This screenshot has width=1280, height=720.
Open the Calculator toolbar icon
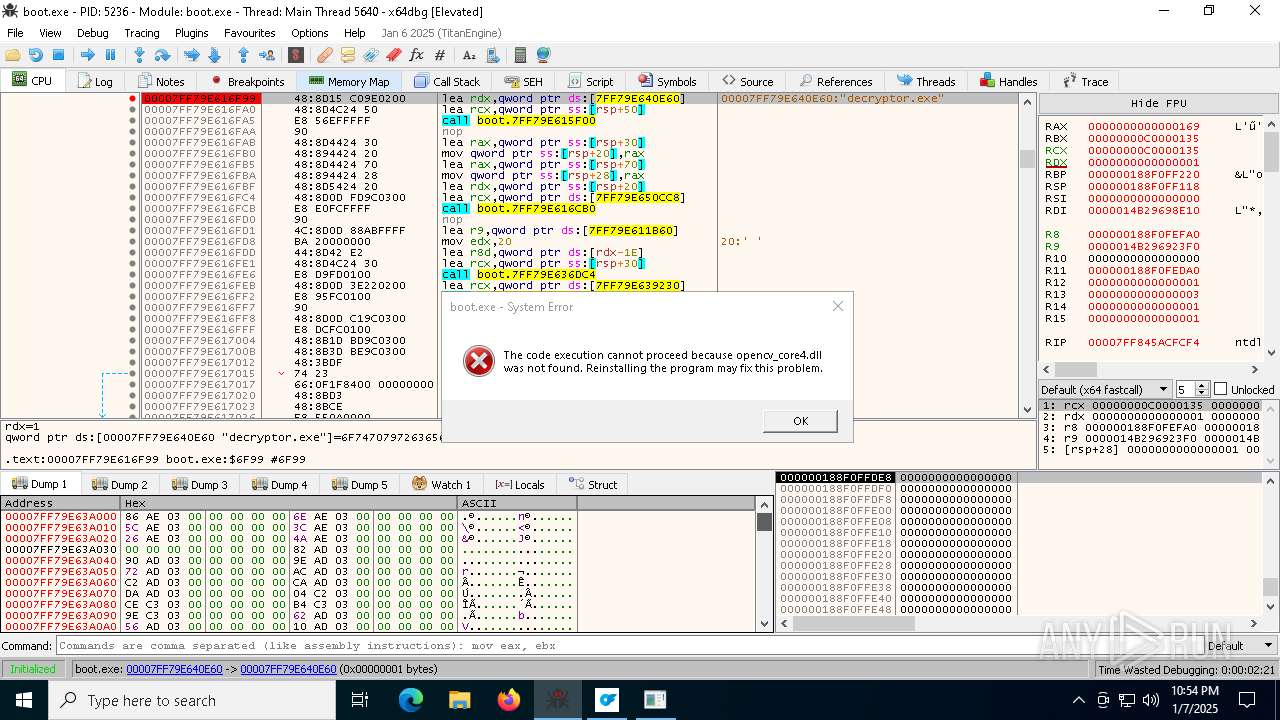(x=520, y=55)
